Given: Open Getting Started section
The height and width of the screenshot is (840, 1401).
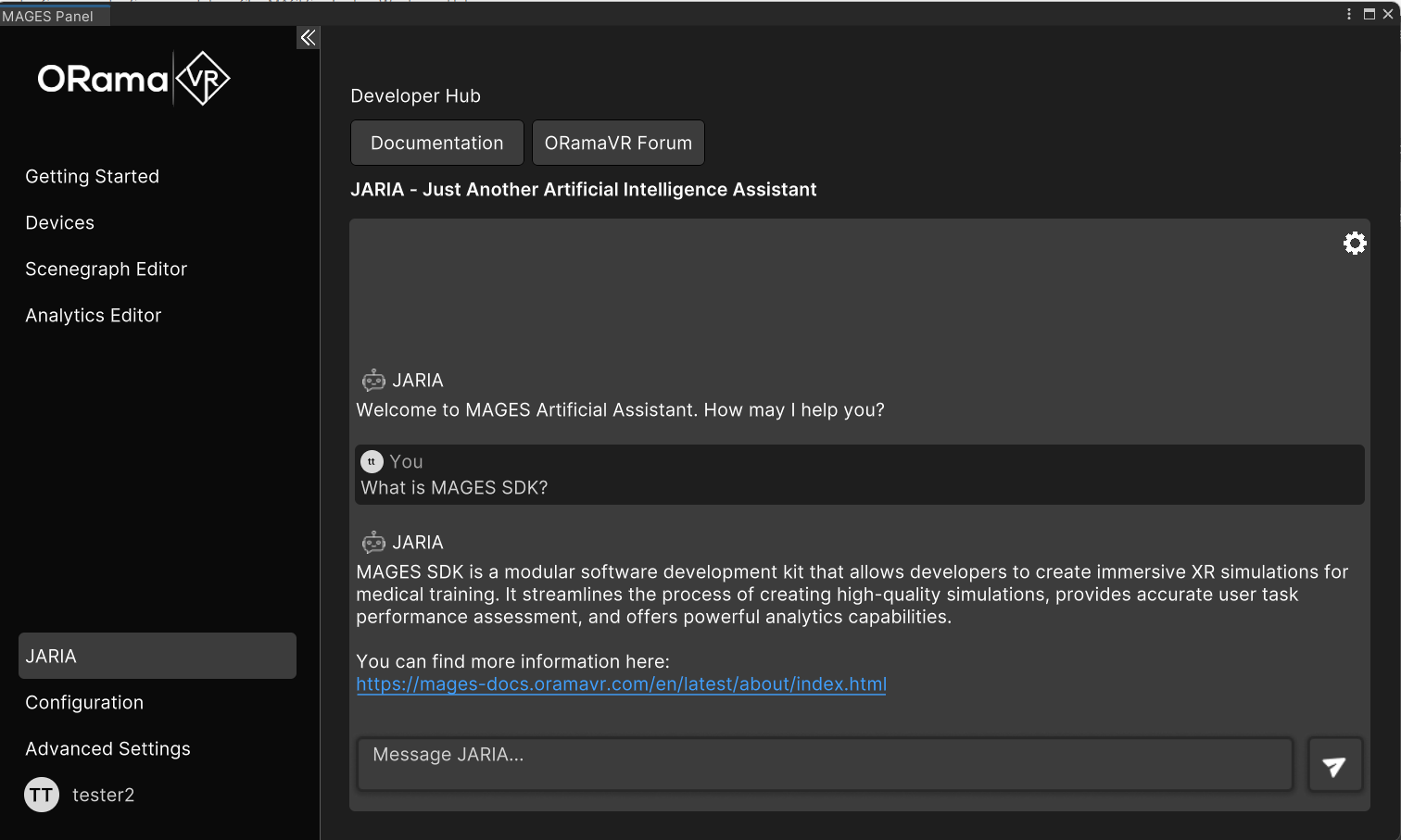Looking at the screenshot, I should coord(93,176).
